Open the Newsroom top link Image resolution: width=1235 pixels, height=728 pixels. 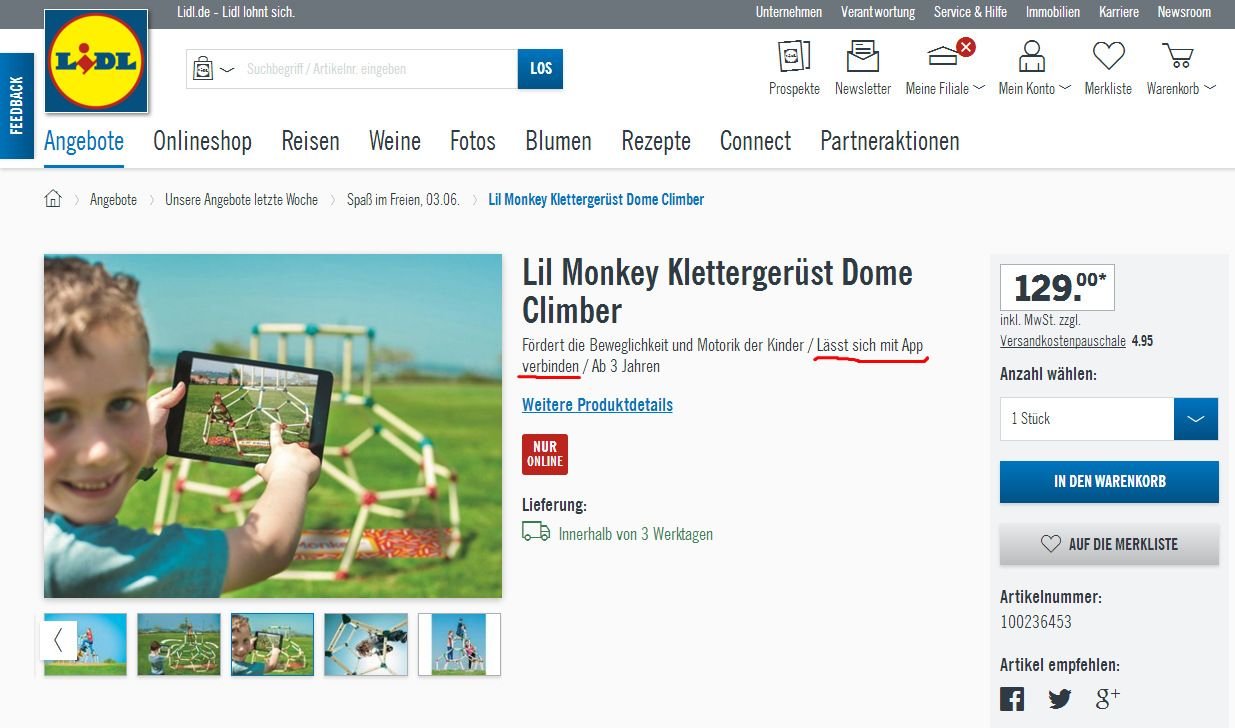[1184, 12]
